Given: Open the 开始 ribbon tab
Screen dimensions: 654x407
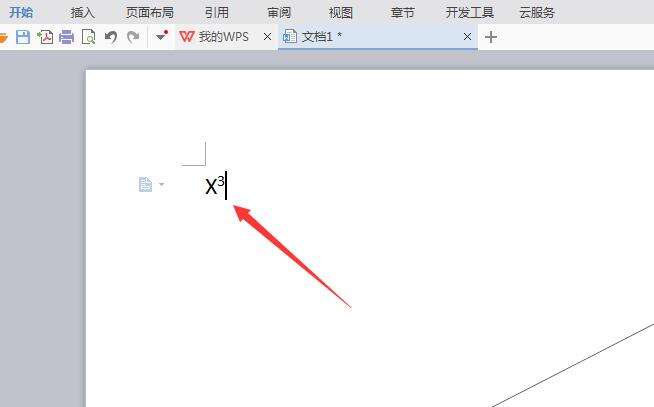Looking at the screenshot, I should coord(21,13).
